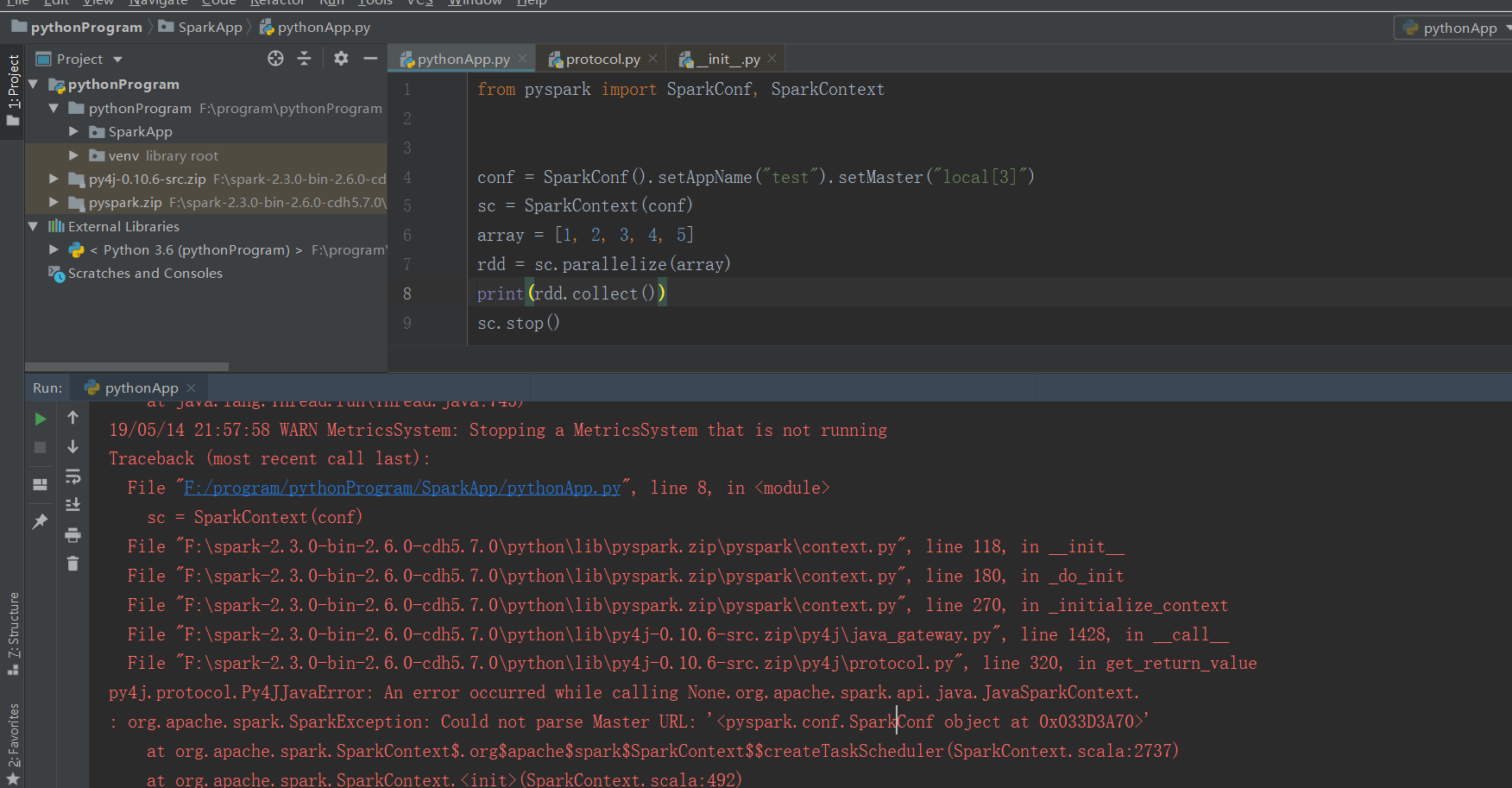This screenshot has width=1512, height=788.
Task: Place cursor on 'sc.stop()' line
Action: coord(519,323)
